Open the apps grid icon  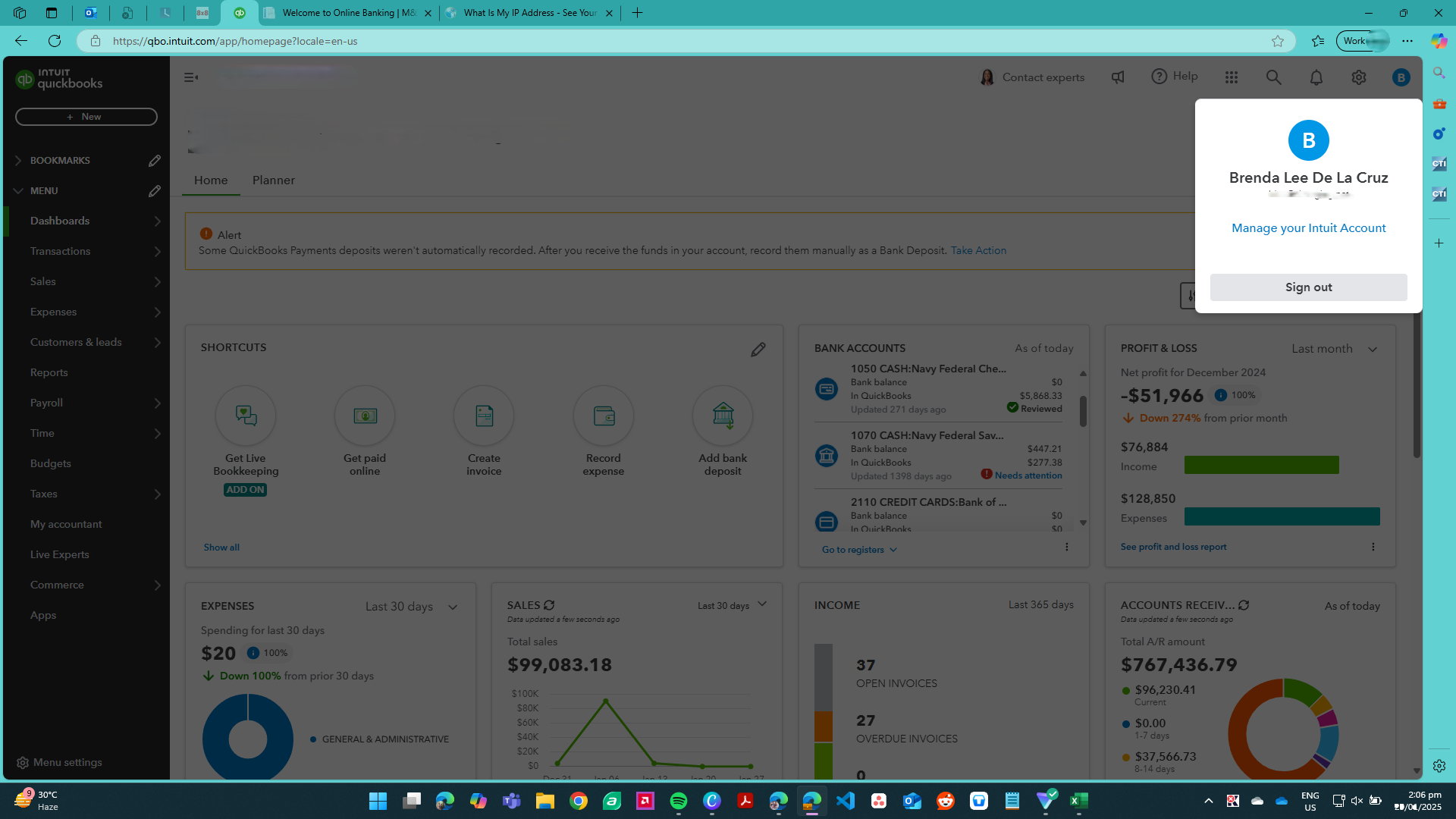[x=1232, y=77]
